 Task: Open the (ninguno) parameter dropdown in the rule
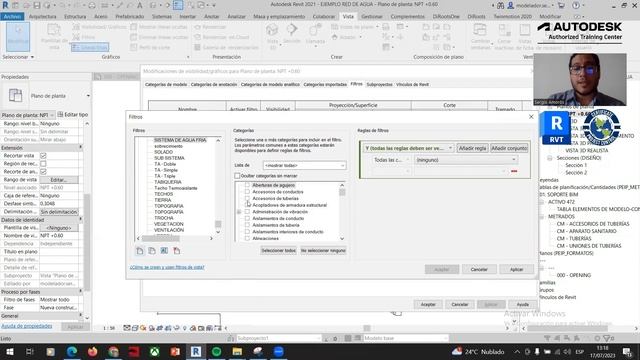[466, 160]
